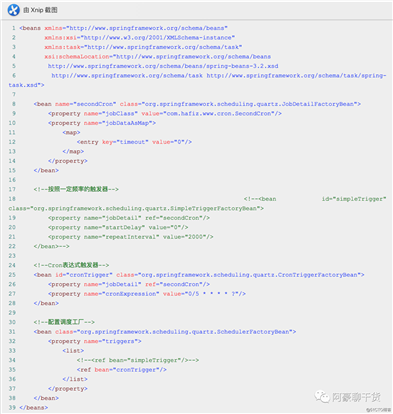Click the xmlns beans schema URL on line 1
The width and height of the screenshot is (393, 414).
148,28
